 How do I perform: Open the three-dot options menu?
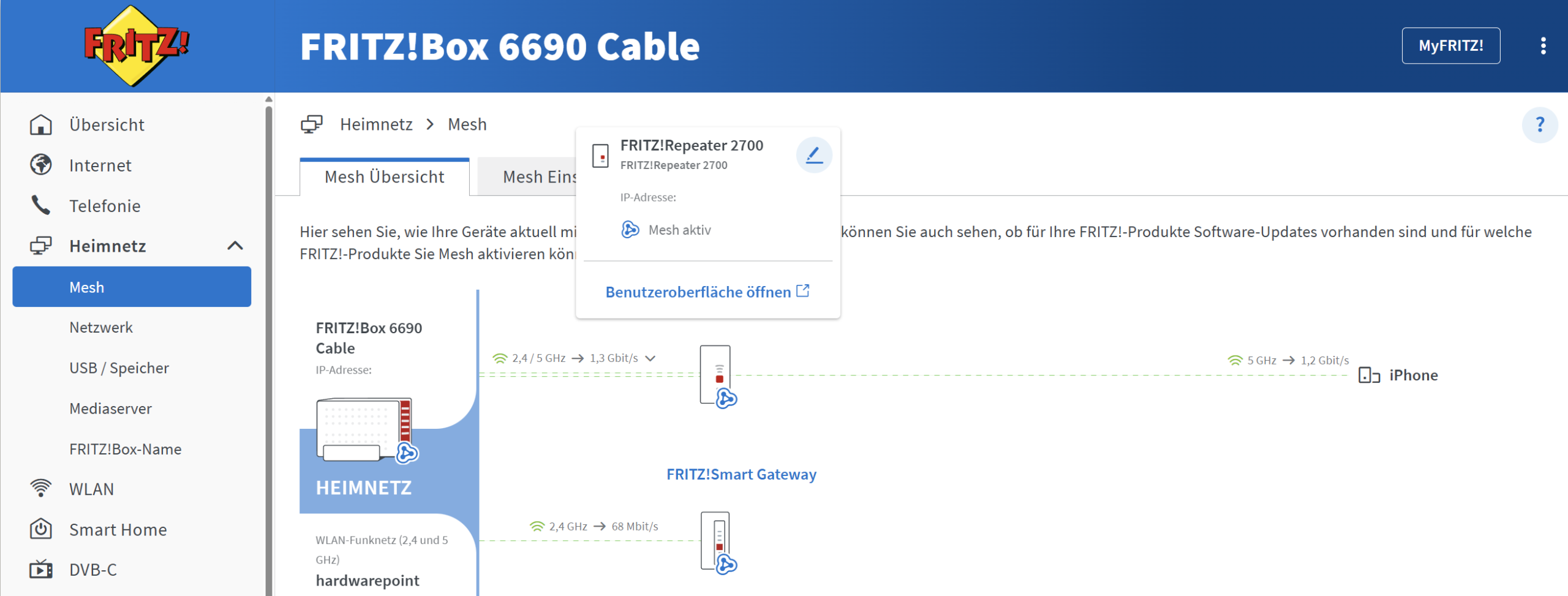[1543, 46]
